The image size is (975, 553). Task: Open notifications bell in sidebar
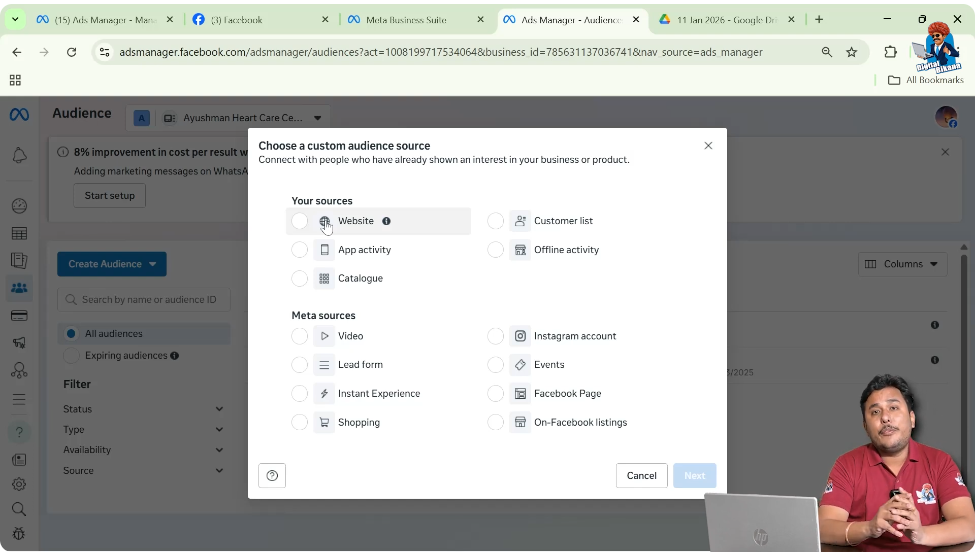[x=19, y=156]
